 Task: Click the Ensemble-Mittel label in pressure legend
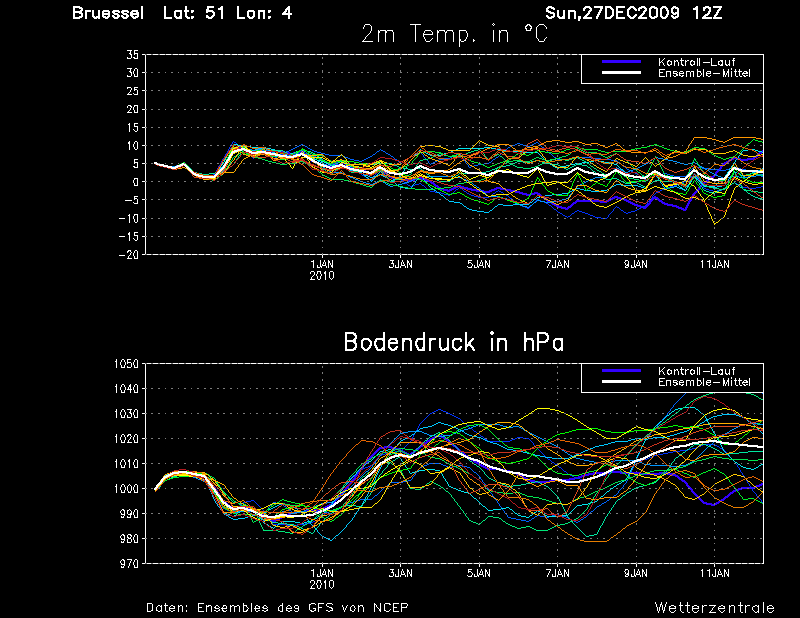704,382
